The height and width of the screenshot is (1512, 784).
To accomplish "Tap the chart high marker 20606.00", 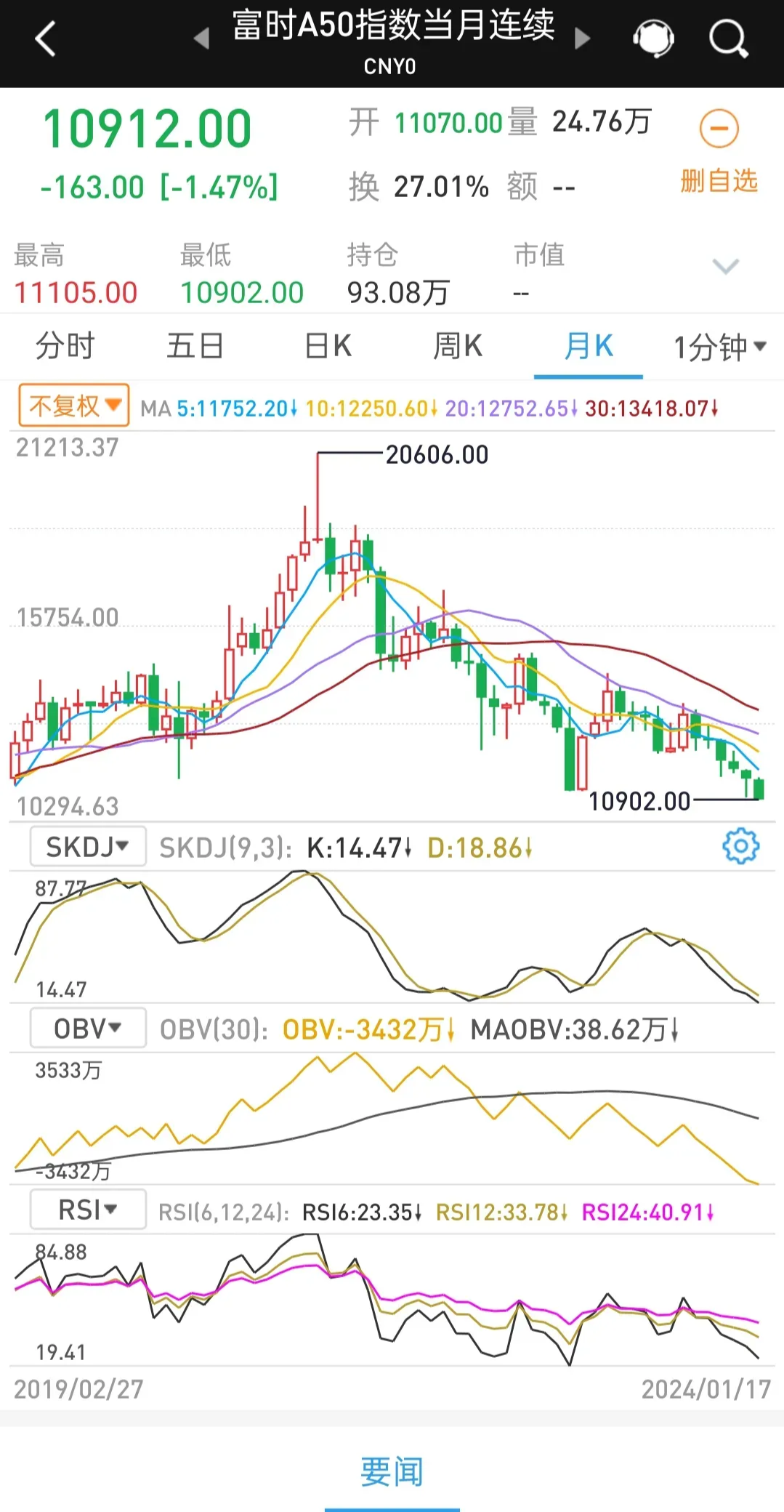I will pyautogui.click(x=437, y=455).
